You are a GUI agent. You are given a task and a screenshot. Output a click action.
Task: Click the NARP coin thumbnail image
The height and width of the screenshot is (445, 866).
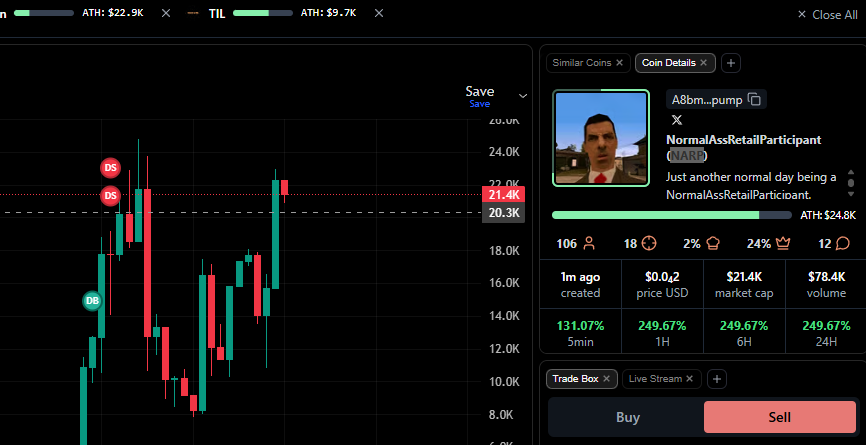point(601,138)
